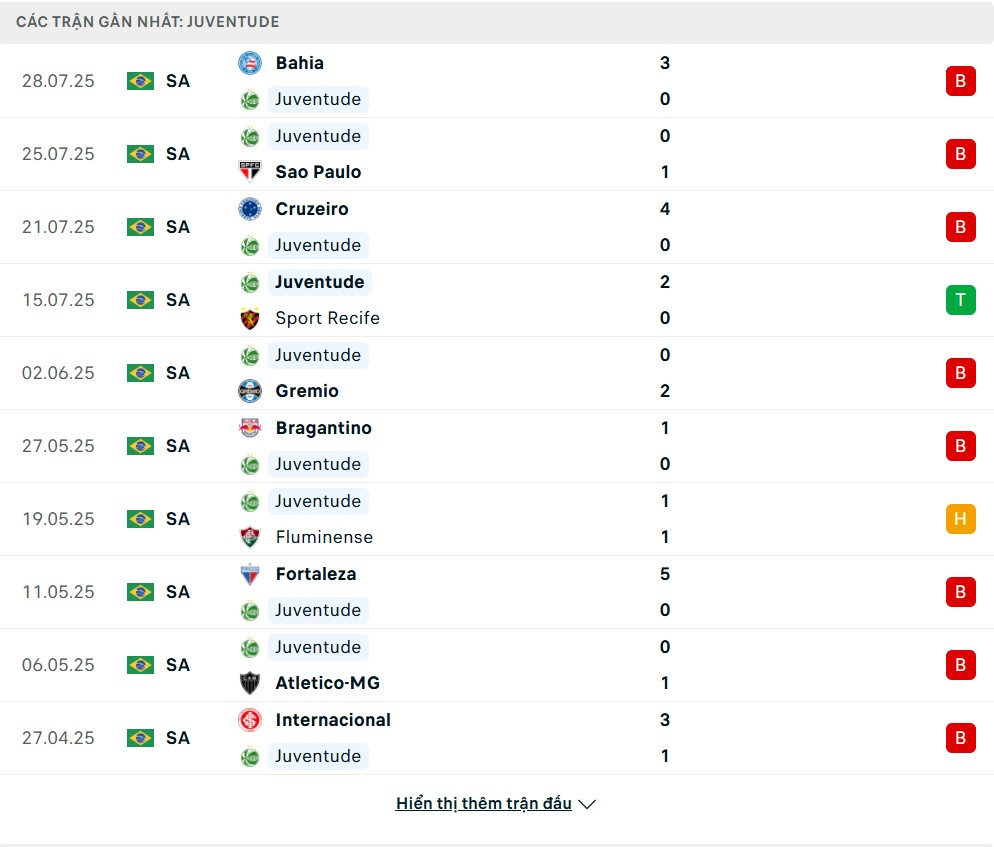Click the green T result badge
Screen dimensions: 994x847
(x=960, y=300)
